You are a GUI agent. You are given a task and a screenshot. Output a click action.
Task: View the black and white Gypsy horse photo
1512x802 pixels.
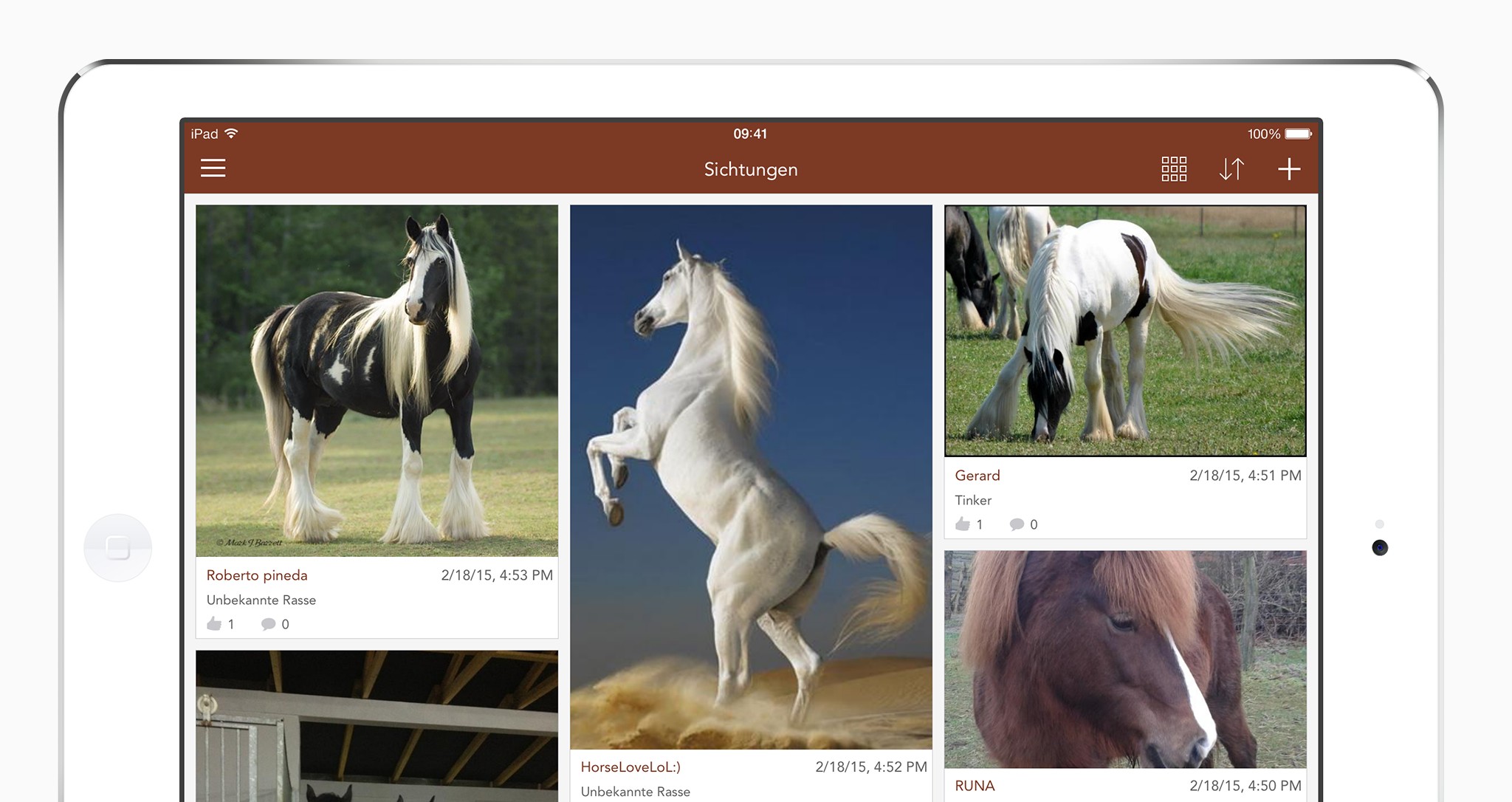pyautogui.click(x=377, y=380)
